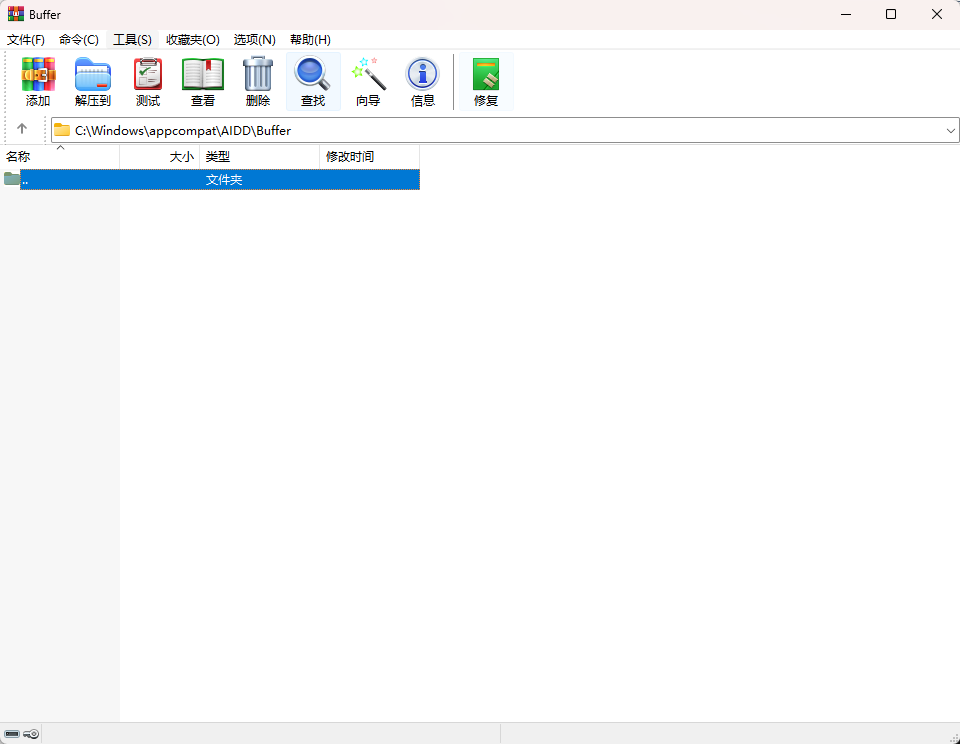
Task: Sort by 修改时间 column header
Action: [x=370, y=157]
